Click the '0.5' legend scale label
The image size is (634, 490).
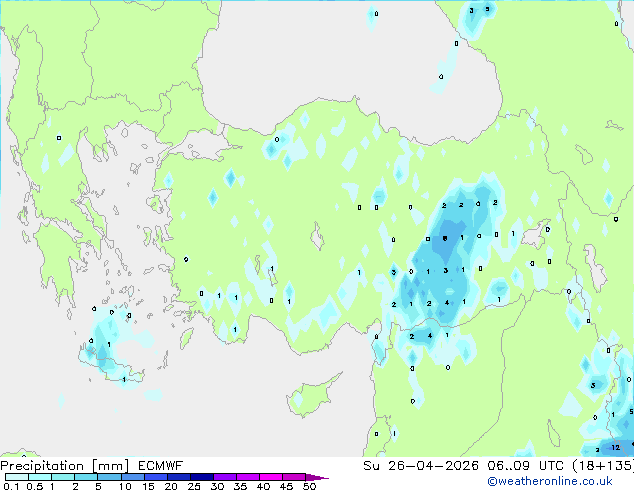coord(34,486)
